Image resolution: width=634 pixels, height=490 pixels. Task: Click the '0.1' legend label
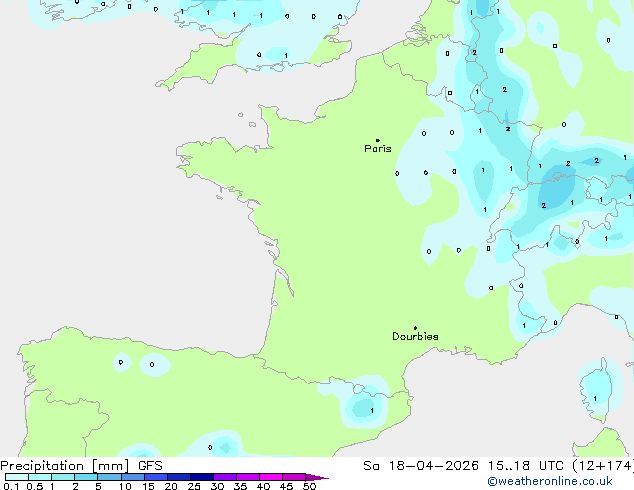click(11, 486)
